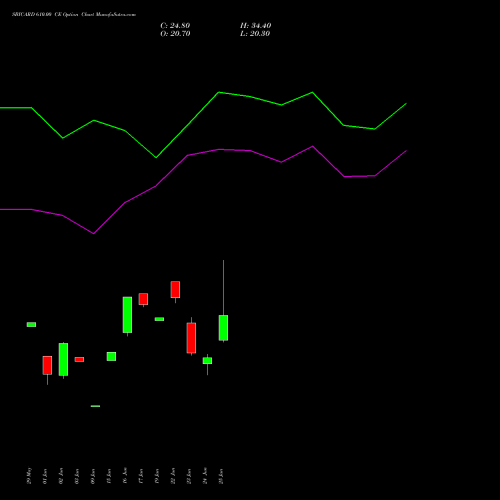The height and width of the screenshot is (500, 500).
Task: Click the red candle above 23 Jun
Action: coord(191,338)
